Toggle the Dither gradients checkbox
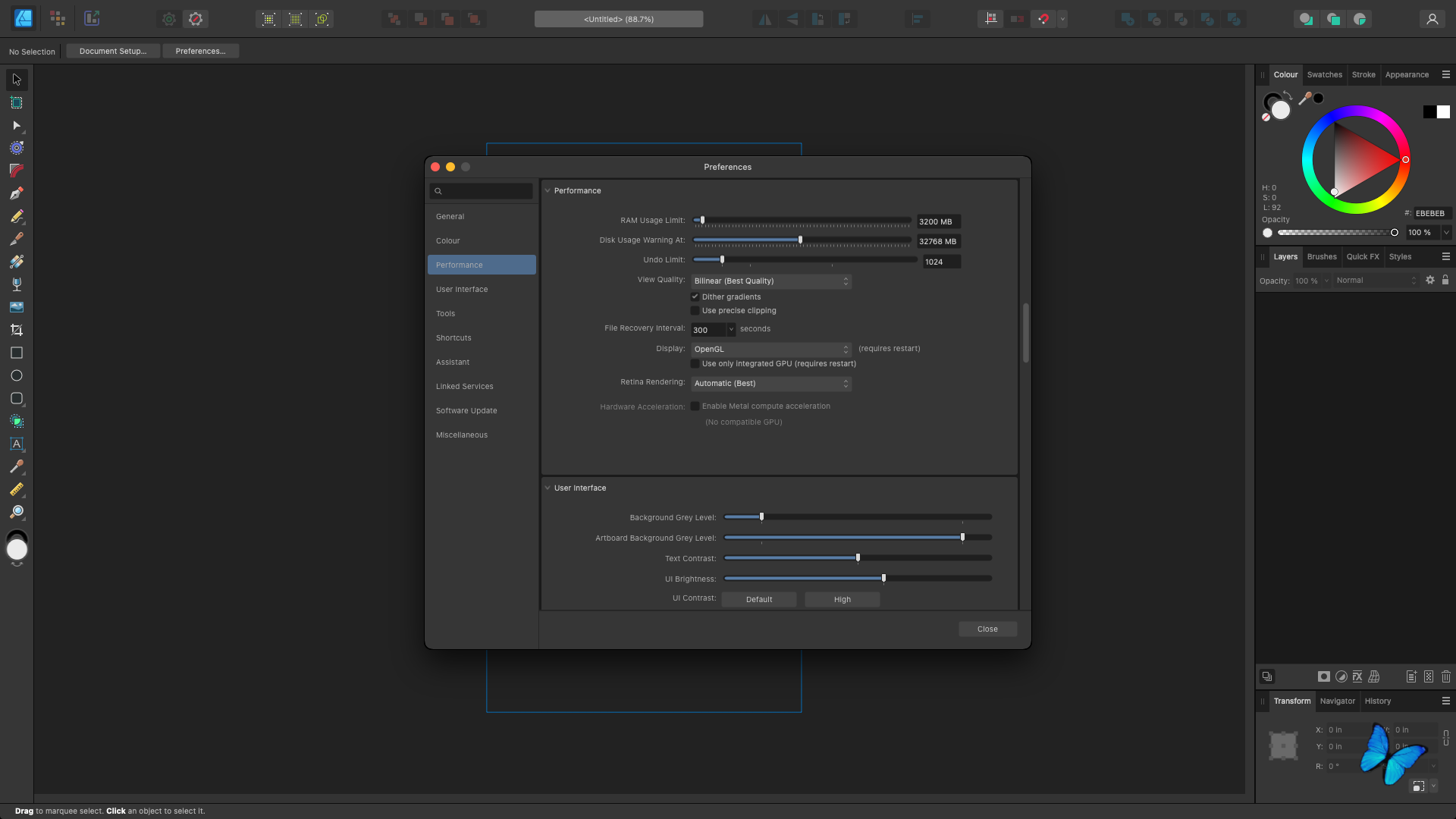The width and height of the screenshot is (1456, 819). (695, 297)
